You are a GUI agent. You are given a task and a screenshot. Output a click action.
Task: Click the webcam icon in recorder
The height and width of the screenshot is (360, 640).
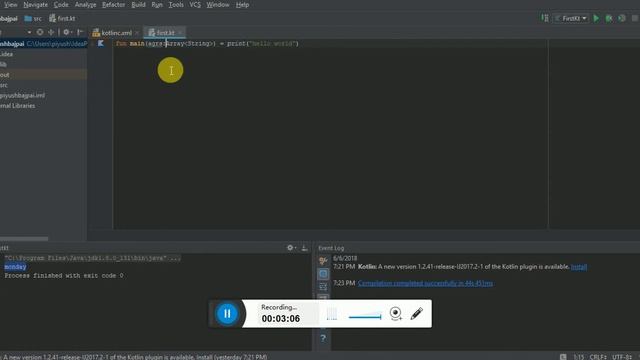tap(396, 313)
